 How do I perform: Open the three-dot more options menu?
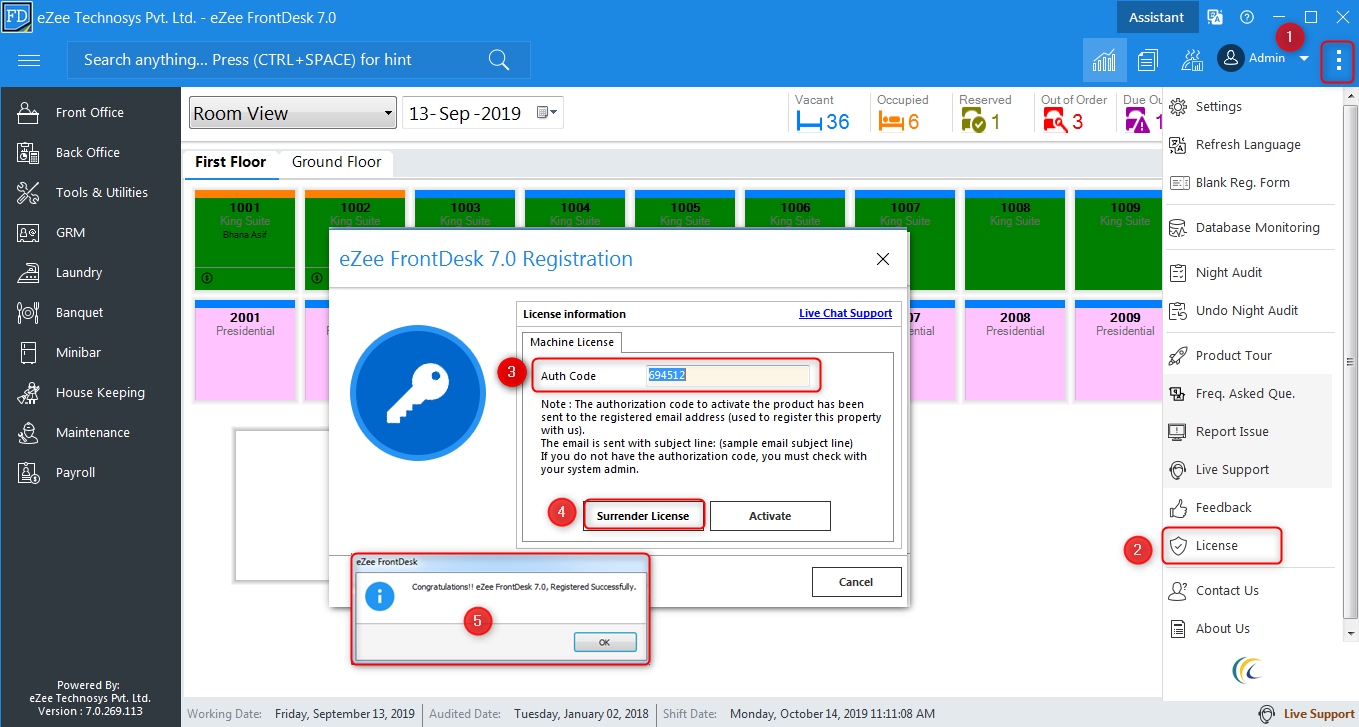[1338, 61]
